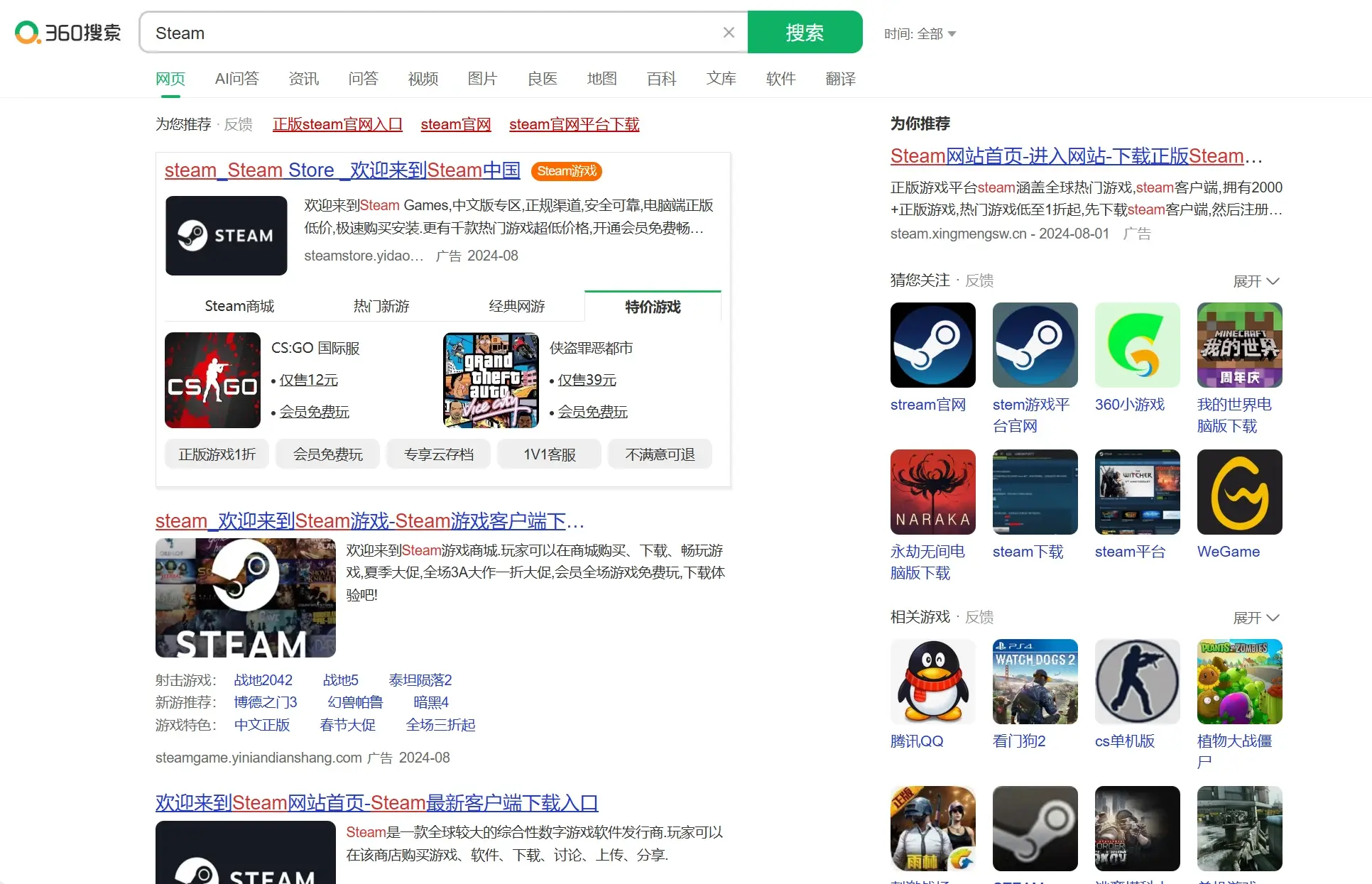Open the 视频 tab
This screenshot has height=884, width=1372.
[423, 78]
